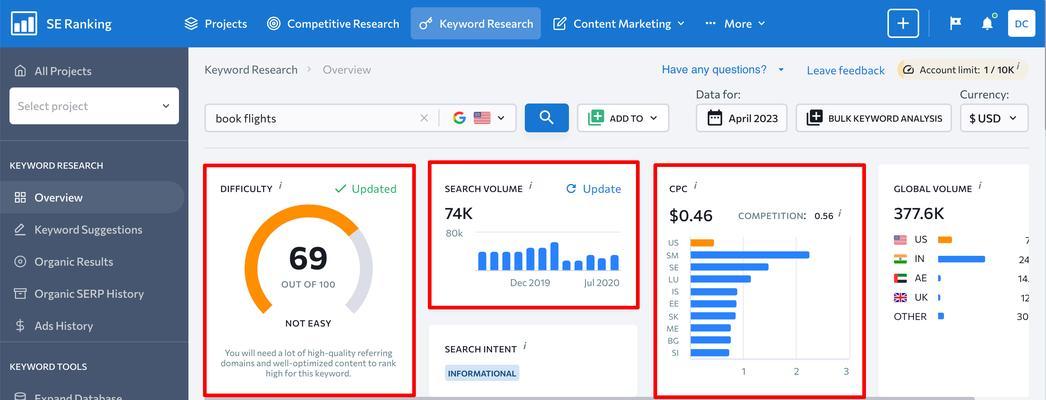Open notifications bell icon
This screenshot has width=1046, height=400.
tap(987, 23)
